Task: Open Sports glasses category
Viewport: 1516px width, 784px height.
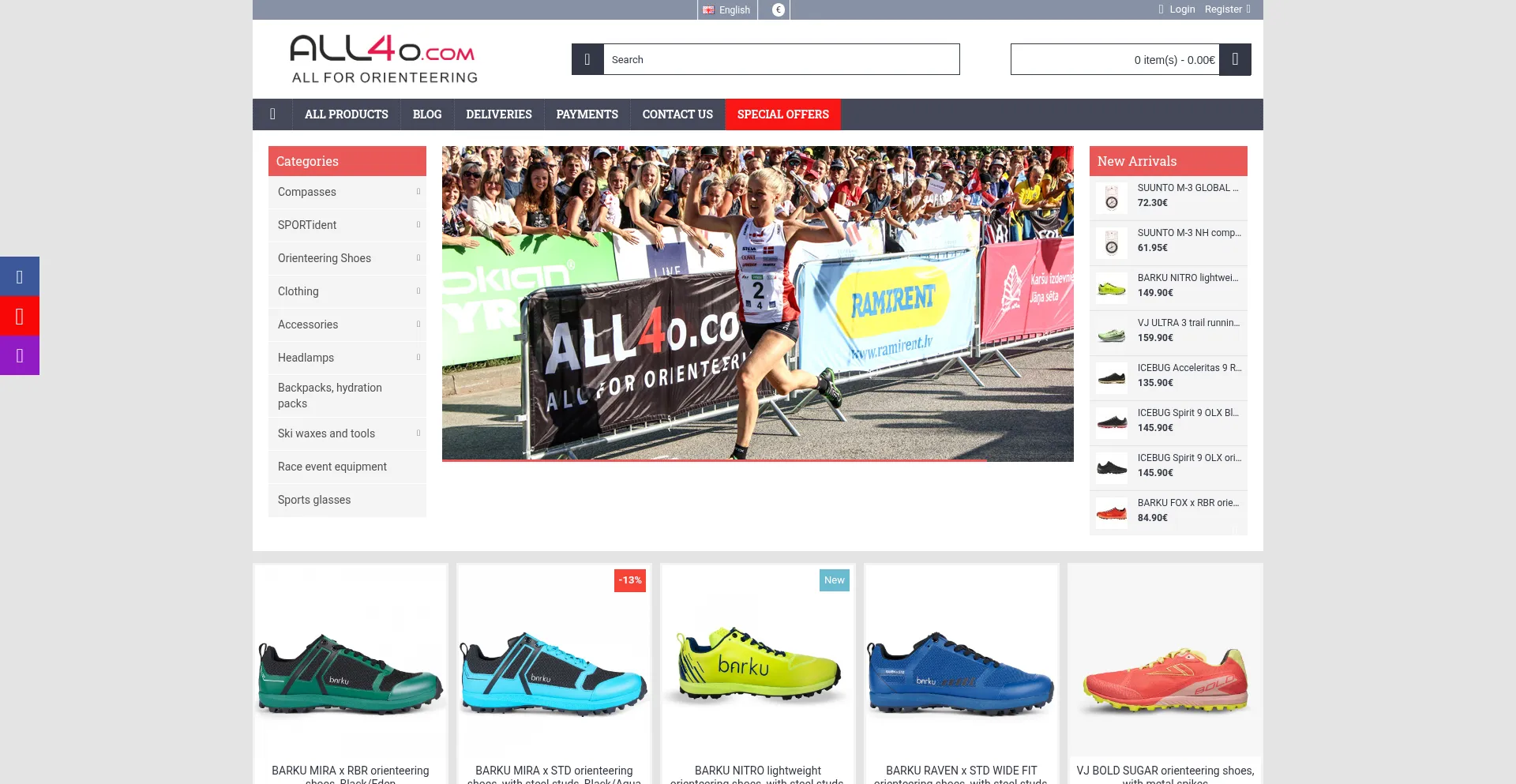Action: [x=347, y=500]
